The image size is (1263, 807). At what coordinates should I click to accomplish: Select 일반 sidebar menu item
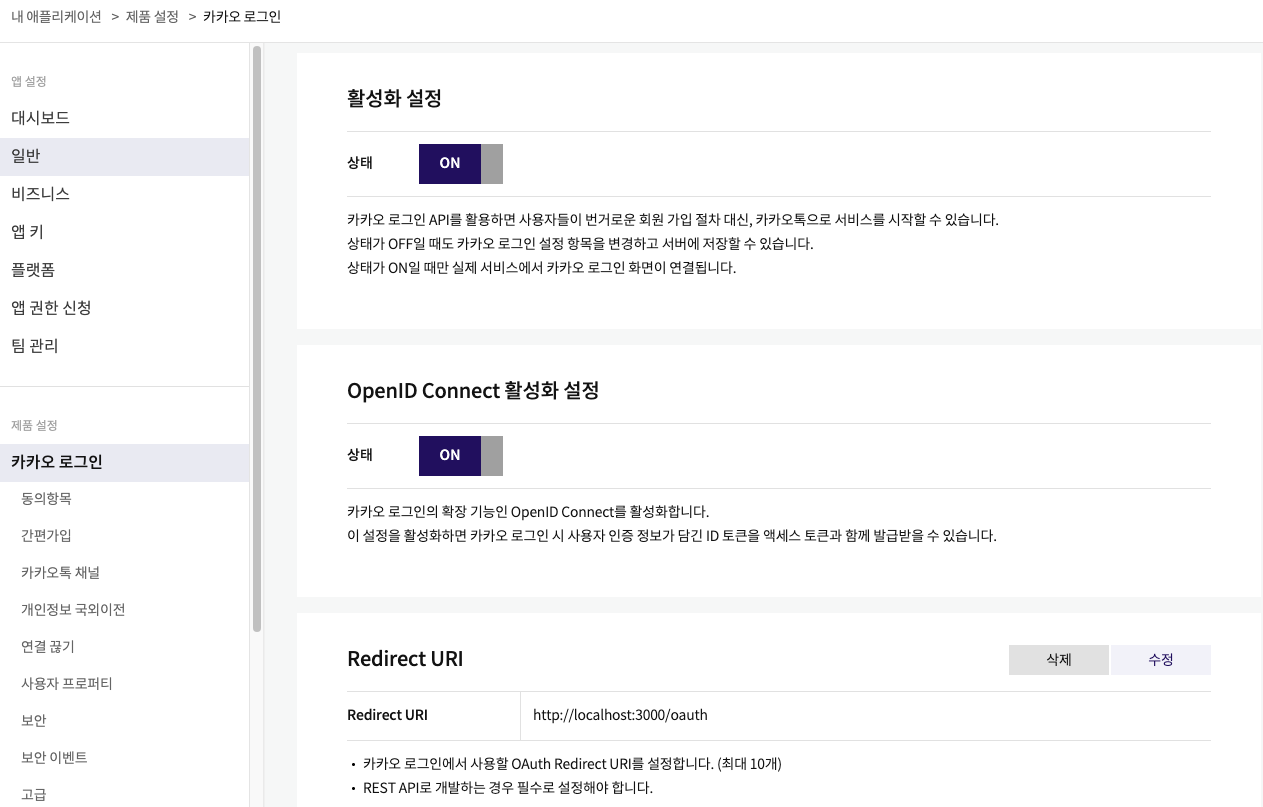coord(124,156)
